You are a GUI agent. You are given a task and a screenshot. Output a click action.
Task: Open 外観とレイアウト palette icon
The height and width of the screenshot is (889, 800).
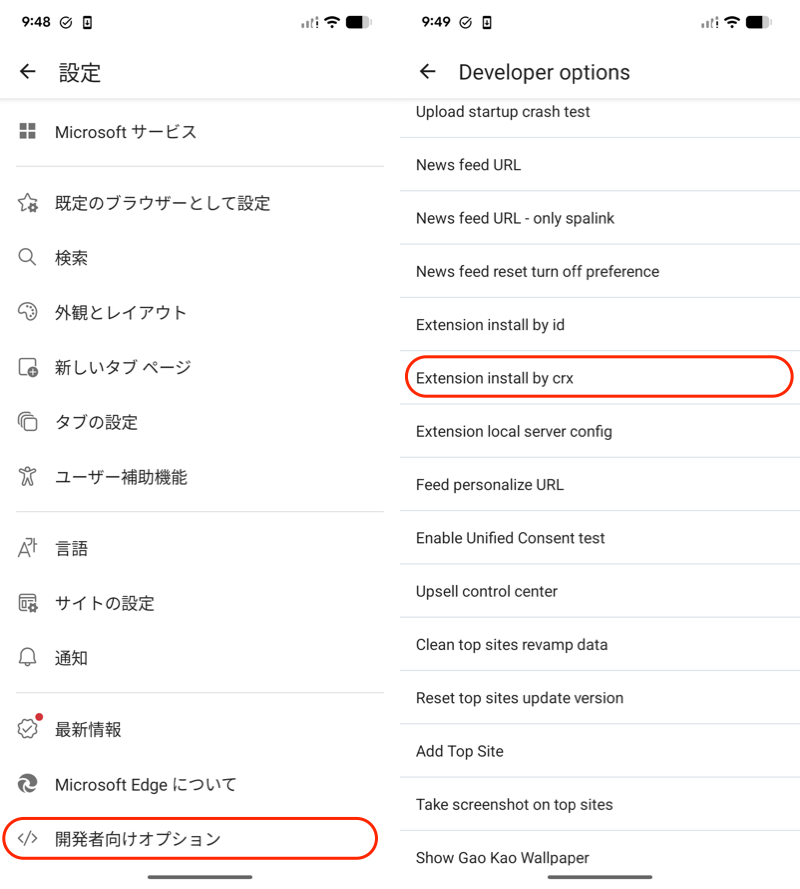[27, 312]
